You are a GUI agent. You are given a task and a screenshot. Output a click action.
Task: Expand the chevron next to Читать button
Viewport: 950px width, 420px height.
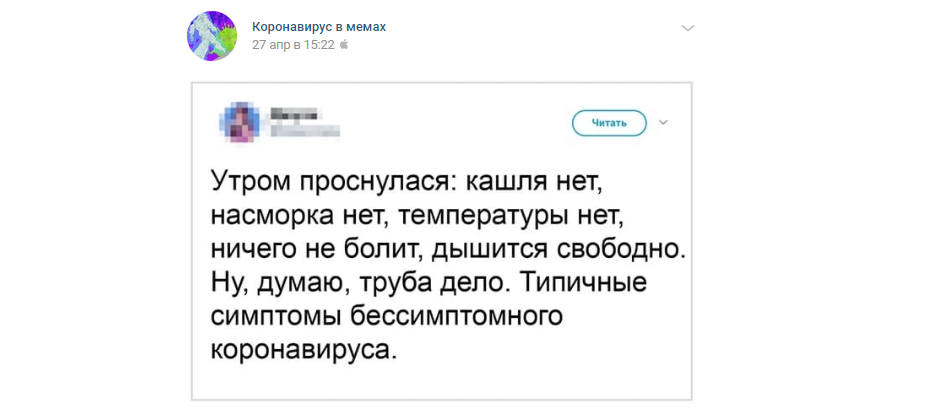point(663,123)
